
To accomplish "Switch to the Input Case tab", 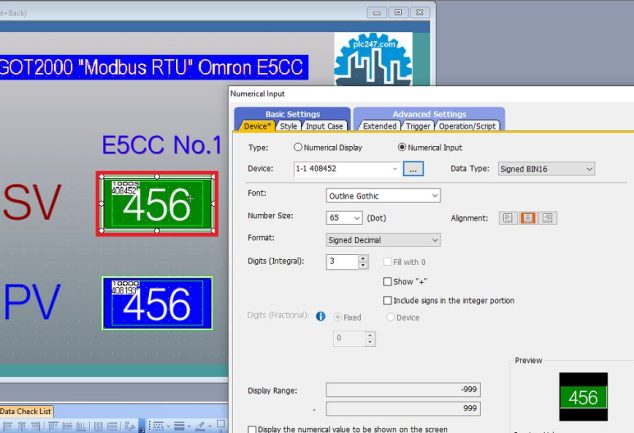I will [324, 126].
